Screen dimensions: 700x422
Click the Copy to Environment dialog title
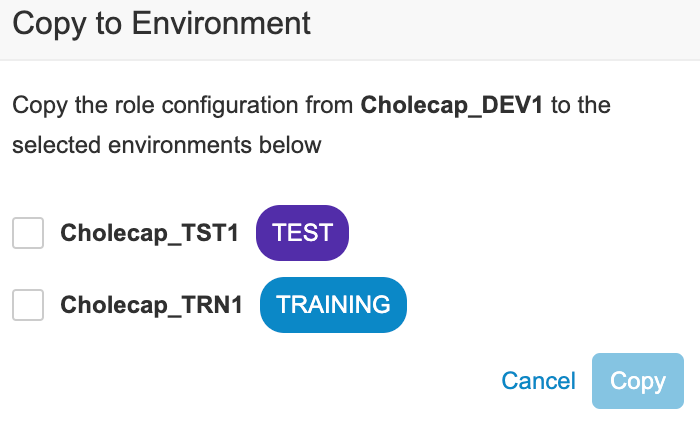[161, 22]
